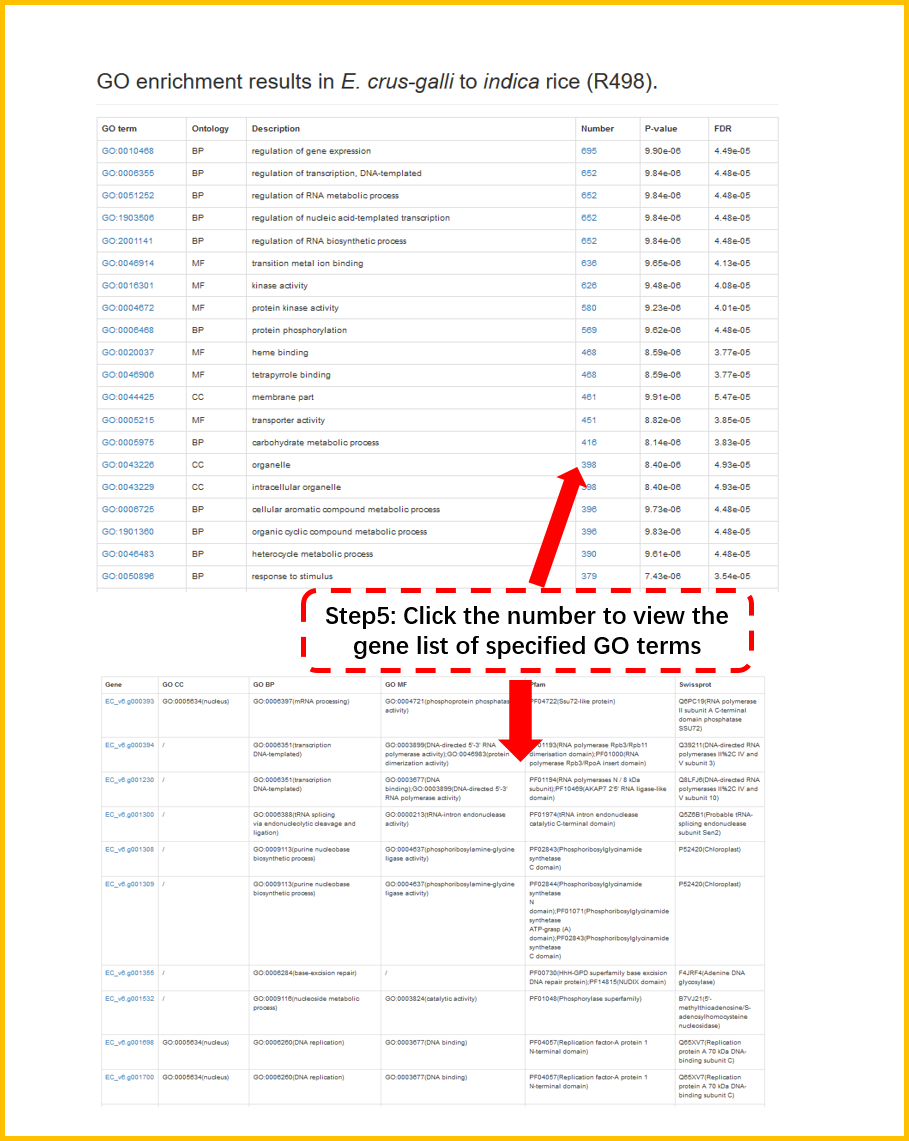The height and width of the screenshot is (1141, 909).
Task: Open GO term GO:0010468 link
Action: coord(127,151)
